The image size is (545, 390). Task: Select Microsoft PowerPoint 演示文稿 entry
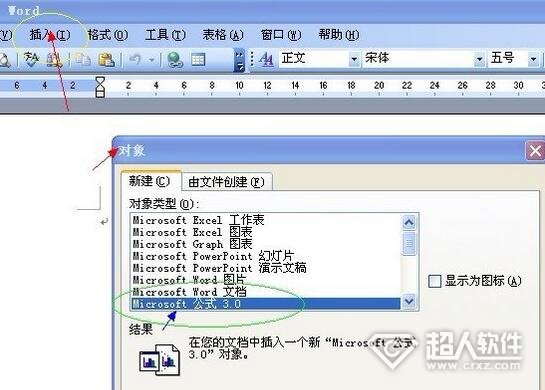click(266, 268)
